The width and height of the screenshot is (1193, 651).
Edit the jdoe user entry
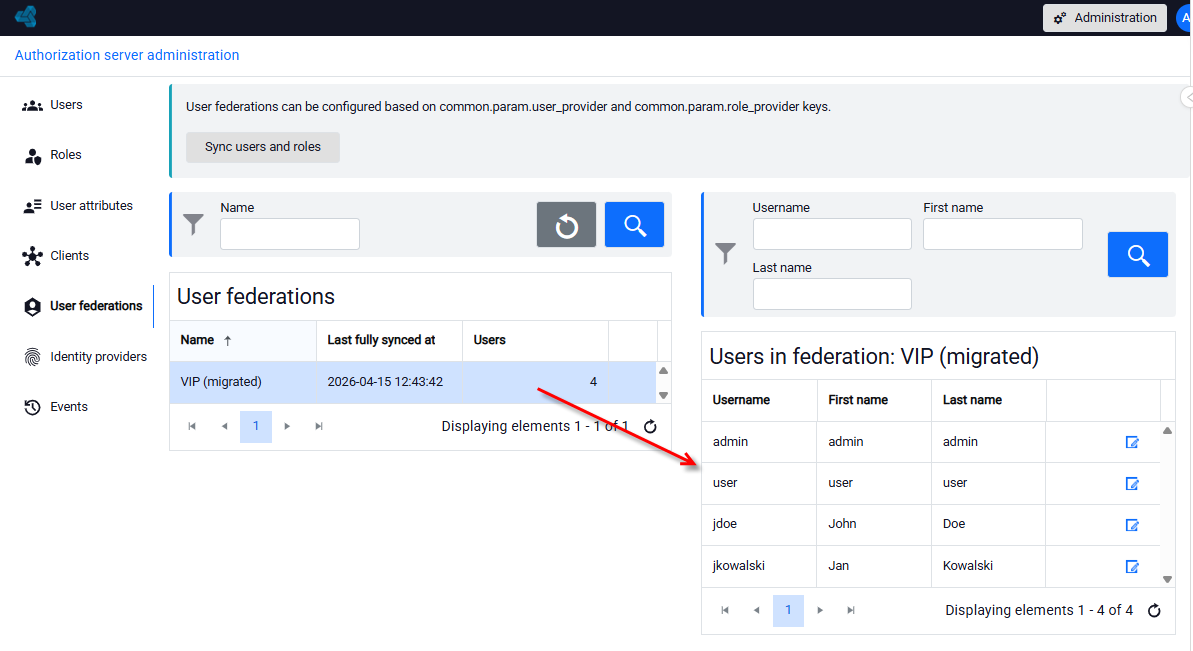pos(1131,525)
